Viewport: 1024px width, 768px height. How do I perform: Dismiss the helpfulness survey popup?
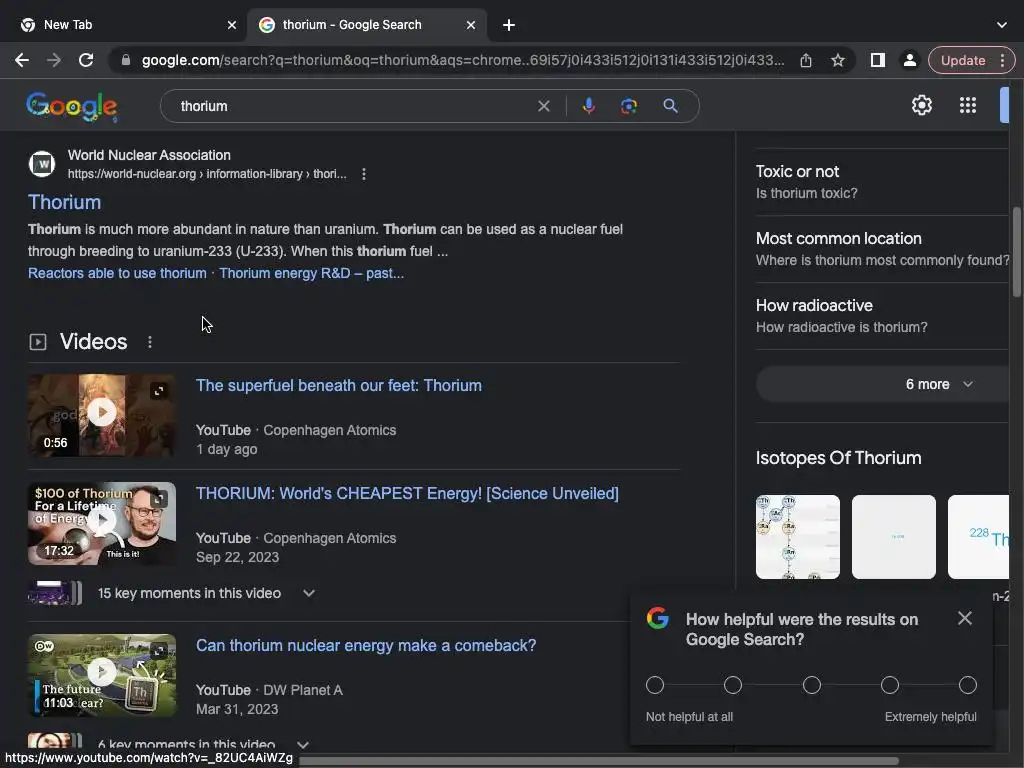click(x=965, y=618)
